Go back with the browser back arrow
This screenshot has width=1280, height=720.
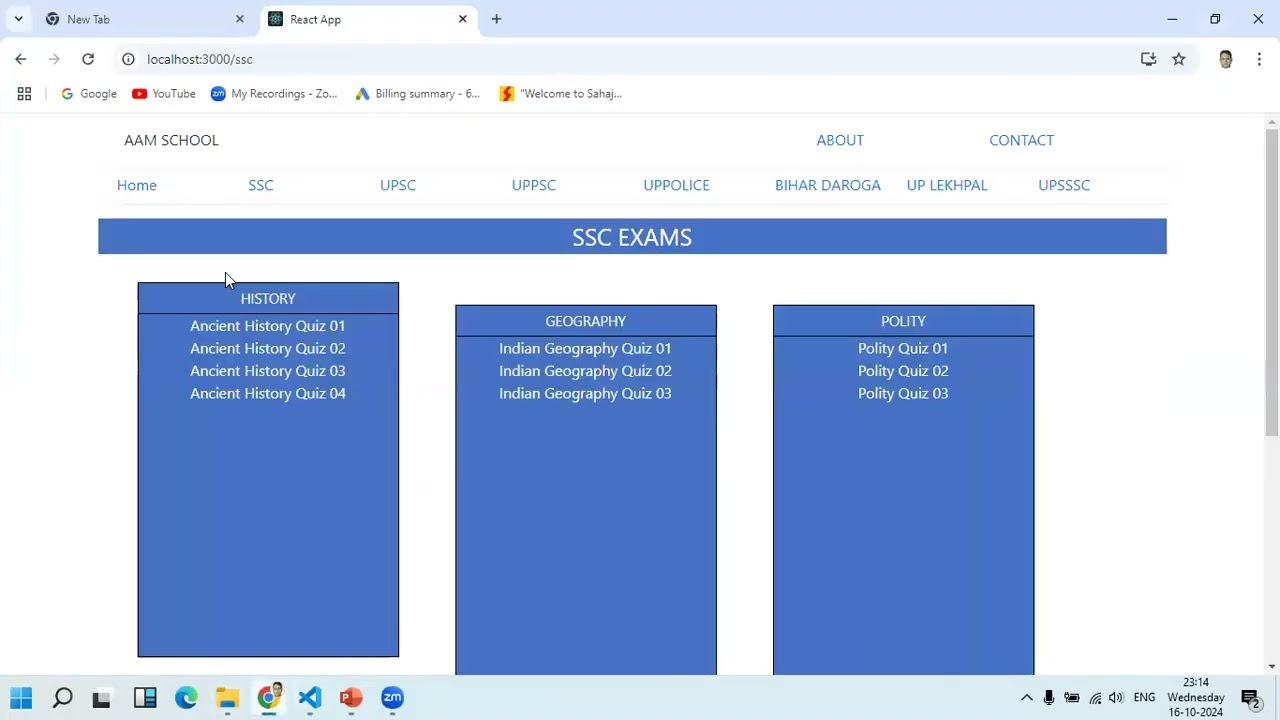click(21, 59)
